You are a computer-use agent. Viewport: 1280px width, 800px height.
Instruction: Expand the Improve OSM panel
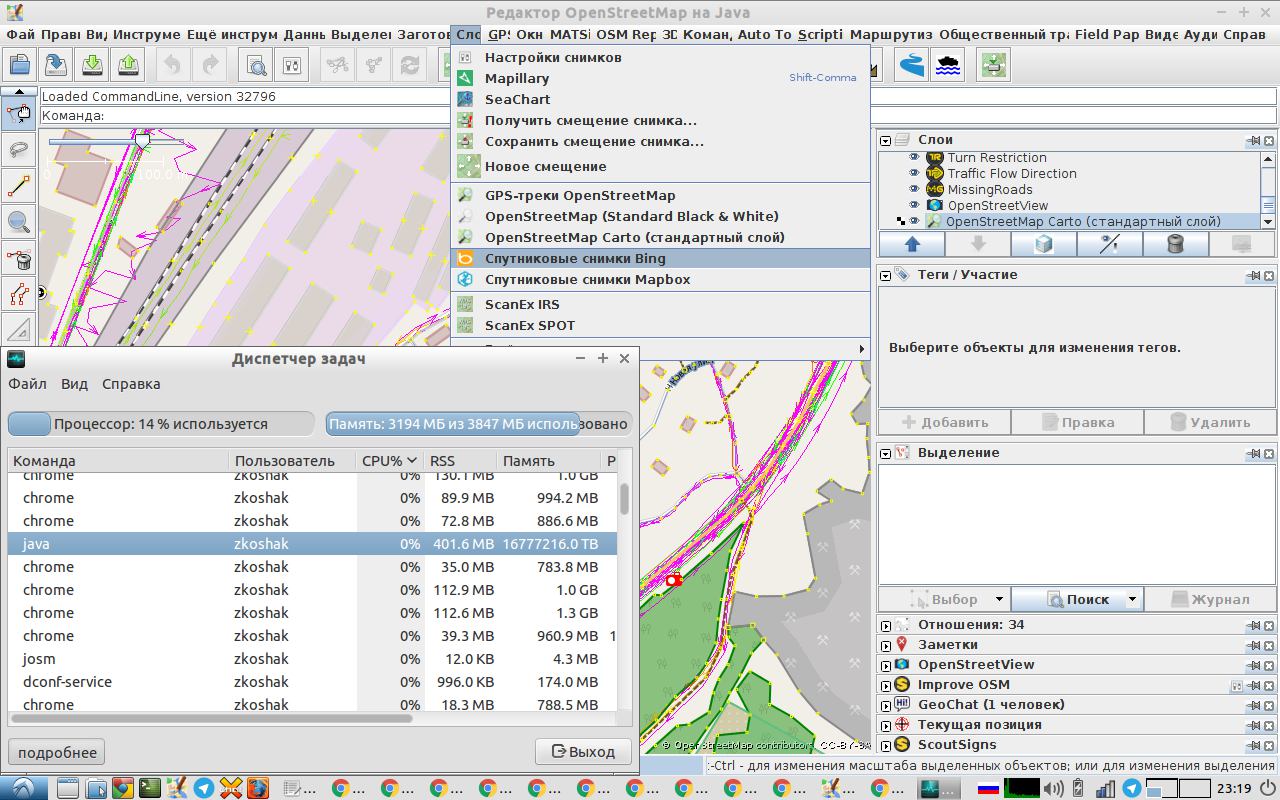click(885, 685)
